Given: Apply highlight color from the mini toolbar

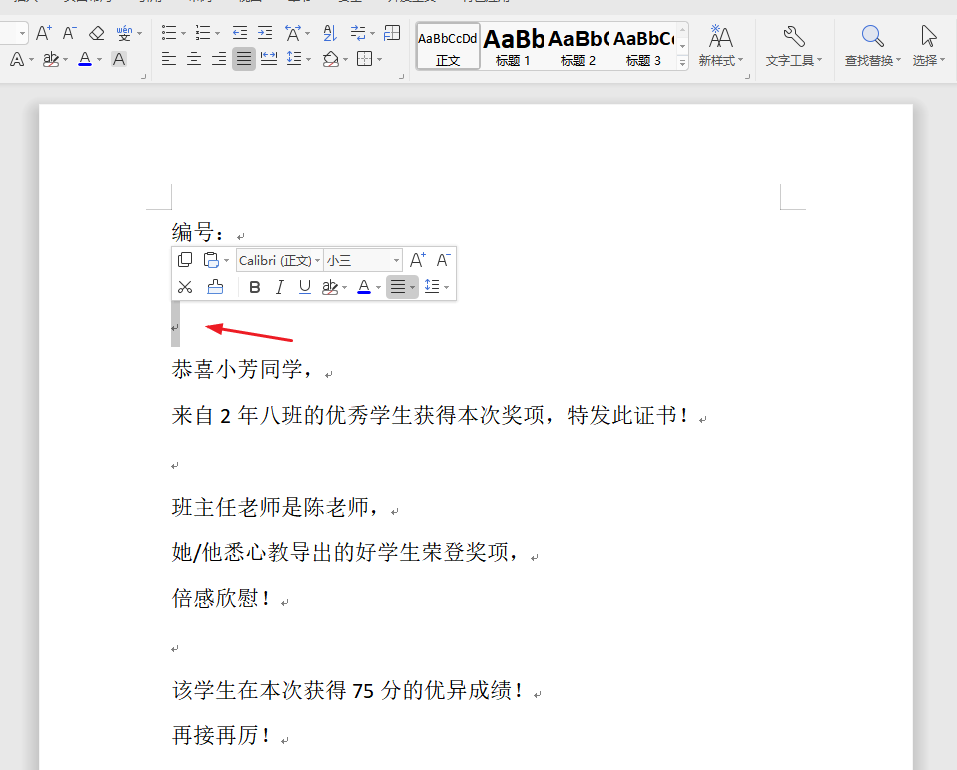Looking at the screenshot, I should click(x=330, y=287).
